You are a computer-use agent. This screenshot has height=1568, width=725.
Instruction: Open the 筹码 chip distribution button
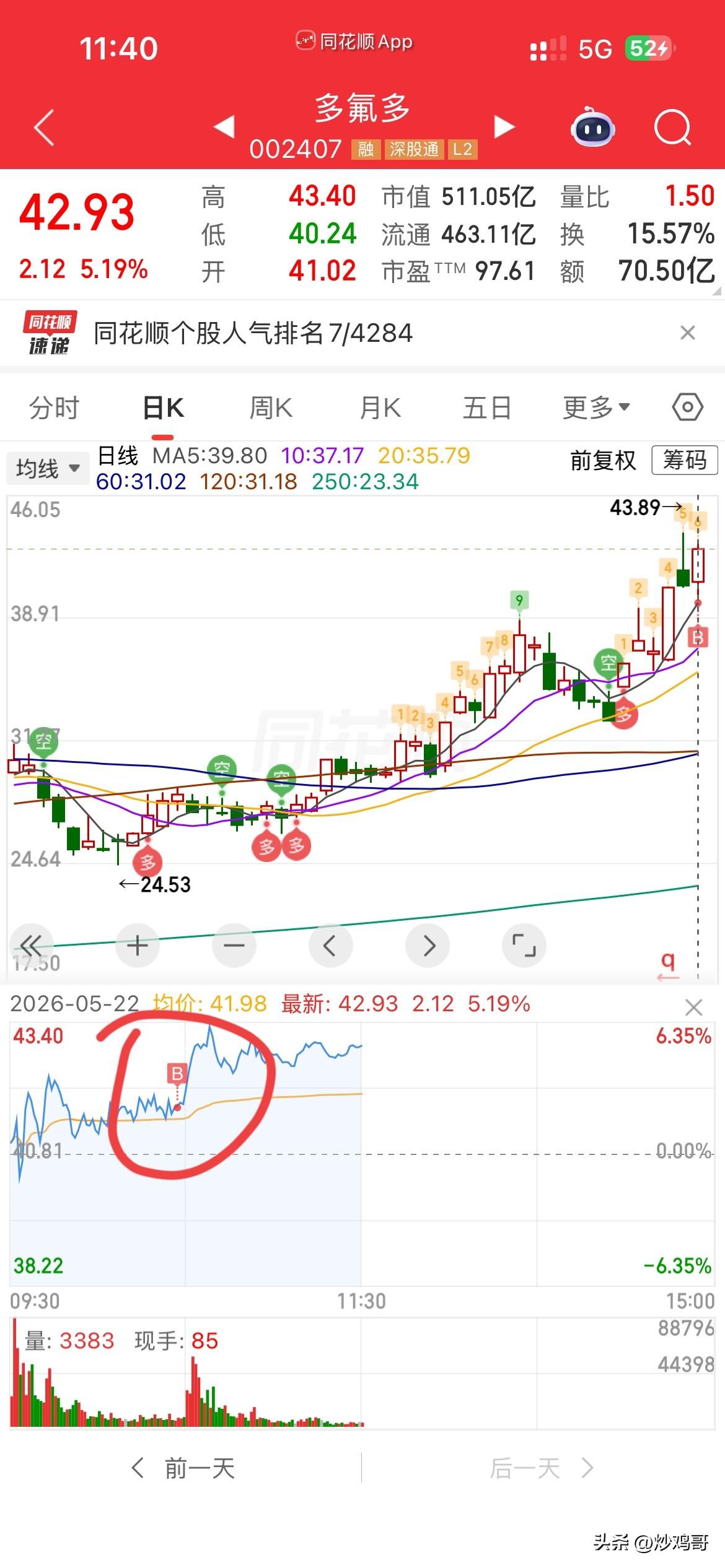pos(685,460)
